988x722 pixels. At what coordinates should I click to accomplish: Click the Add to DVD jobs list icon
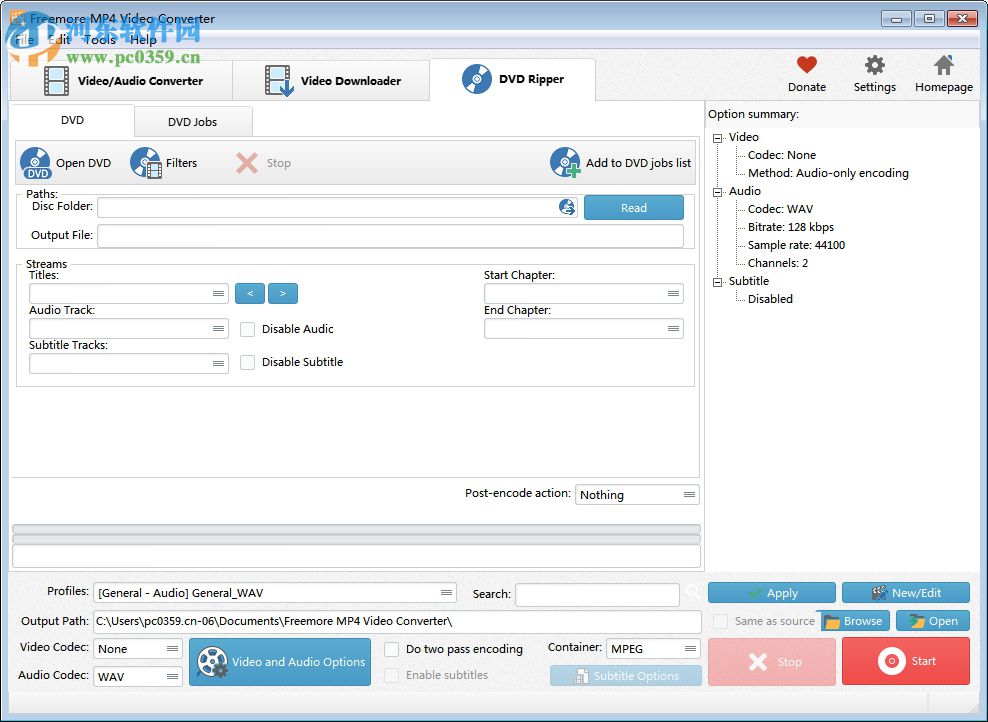tap(564, 162)
